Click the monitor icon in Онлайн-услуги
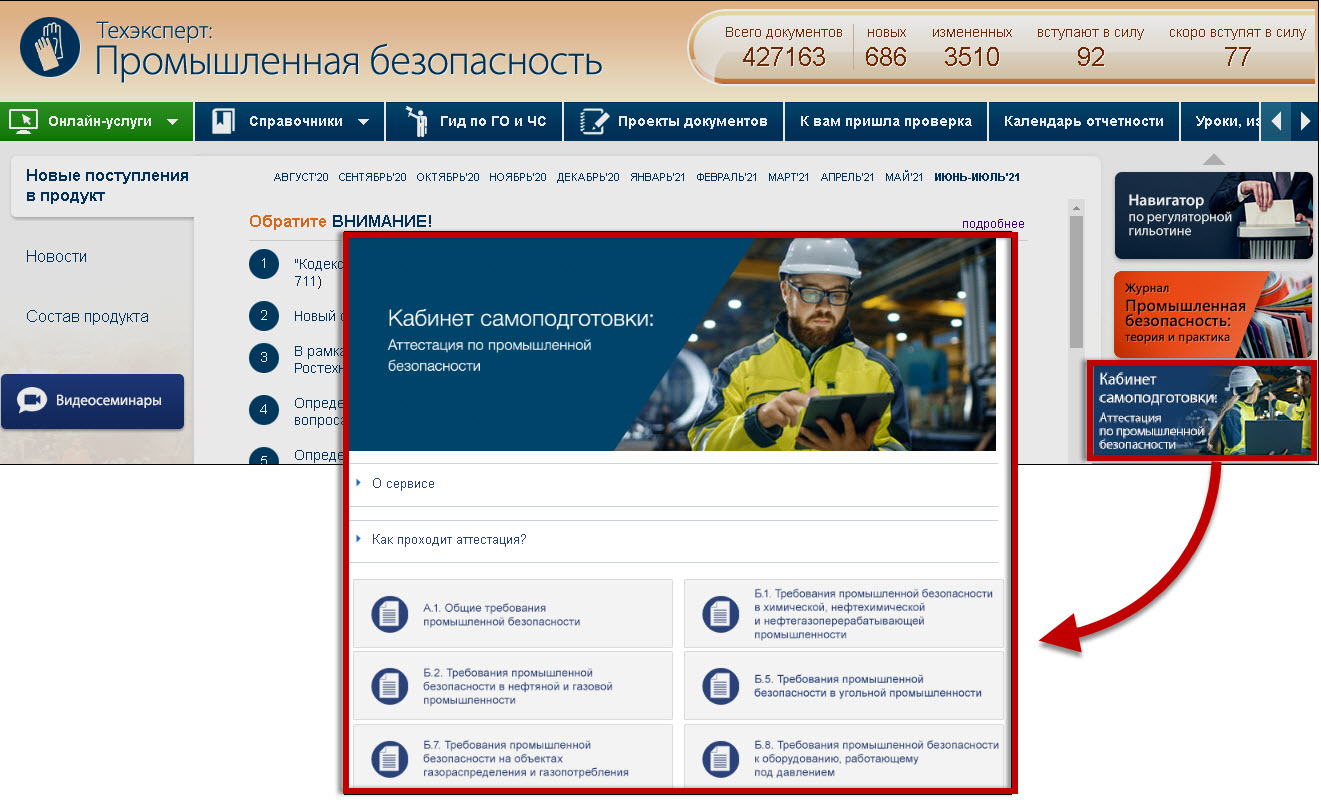This screenshot has height=806, width=1321. [23, 121]
